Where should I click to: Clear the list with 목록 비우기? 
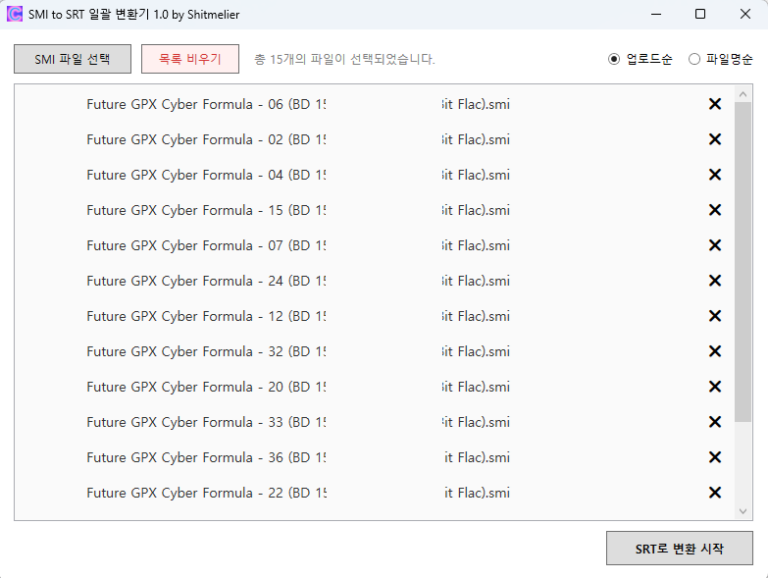[x=190, y=59]
